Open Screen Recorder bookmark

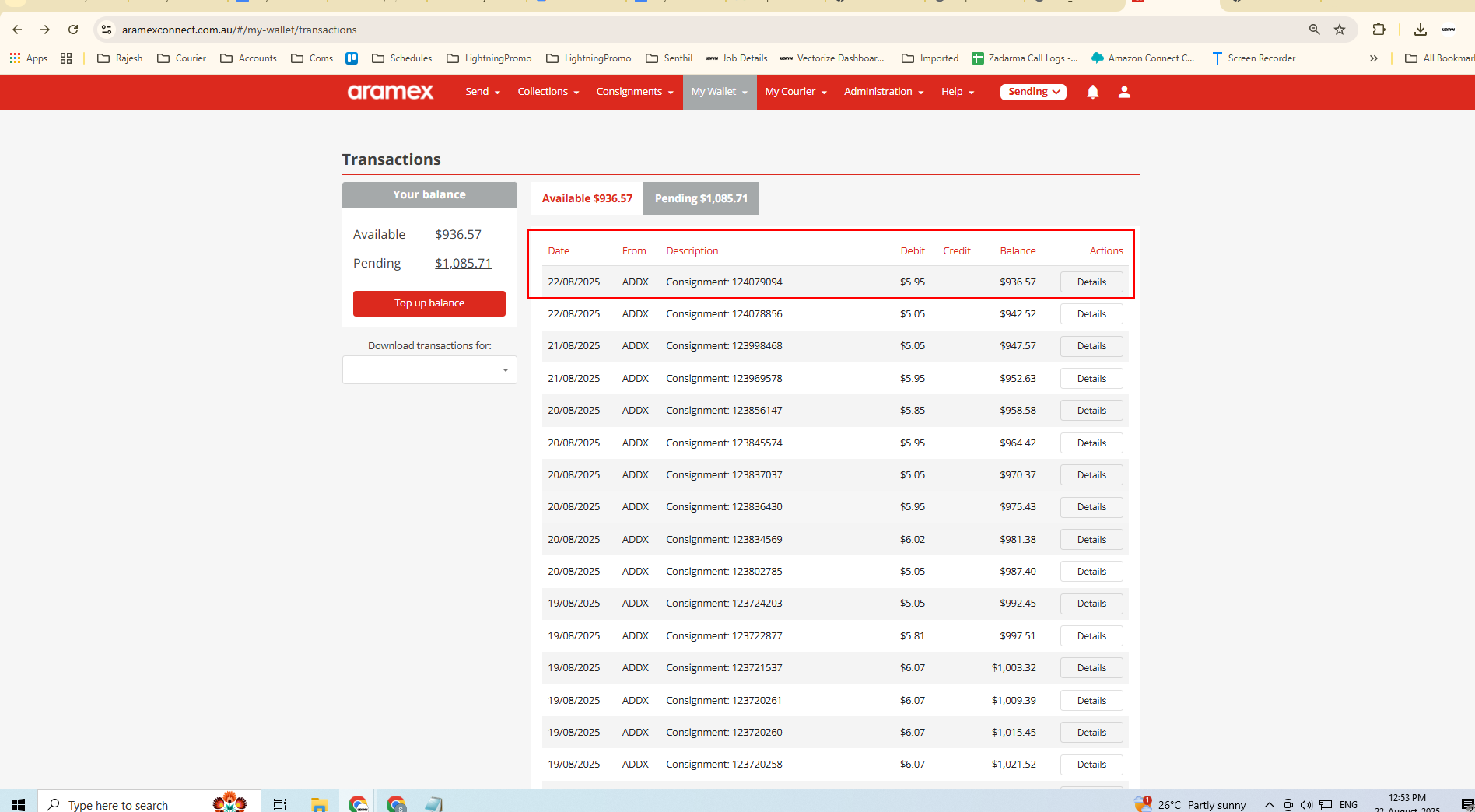1253,58
